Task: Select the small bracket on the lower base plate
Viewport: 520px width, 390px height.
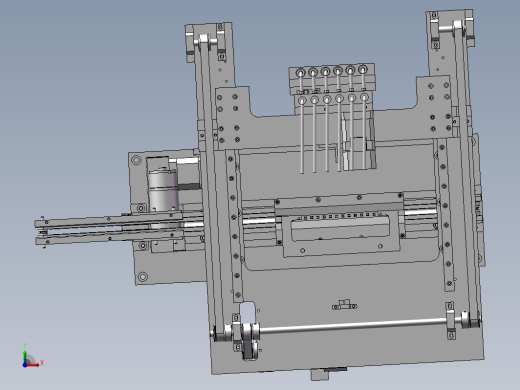Action: [345, 305]
